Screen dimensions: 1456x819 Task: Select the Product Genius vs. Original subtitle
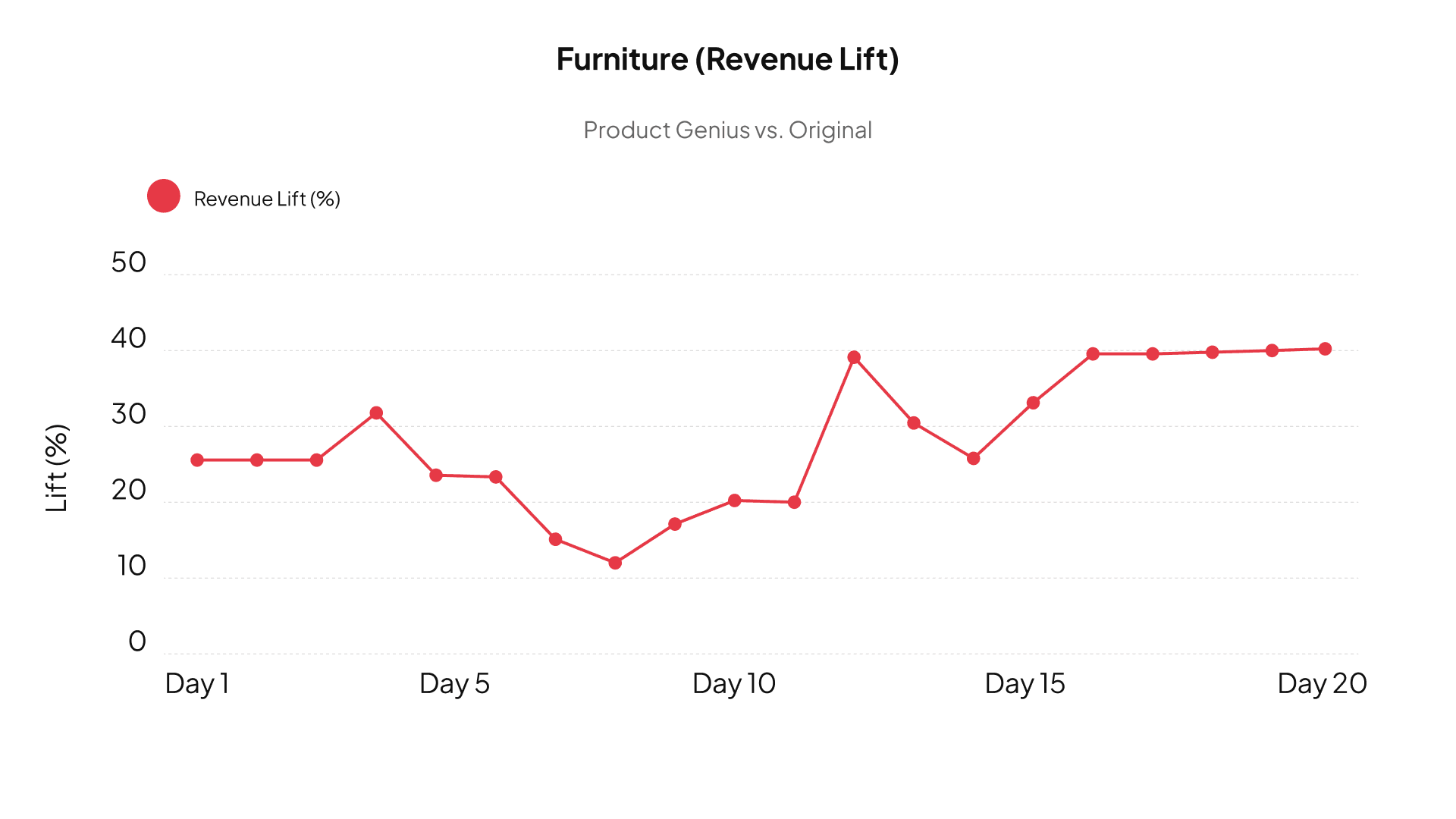[x=727, y=130]
